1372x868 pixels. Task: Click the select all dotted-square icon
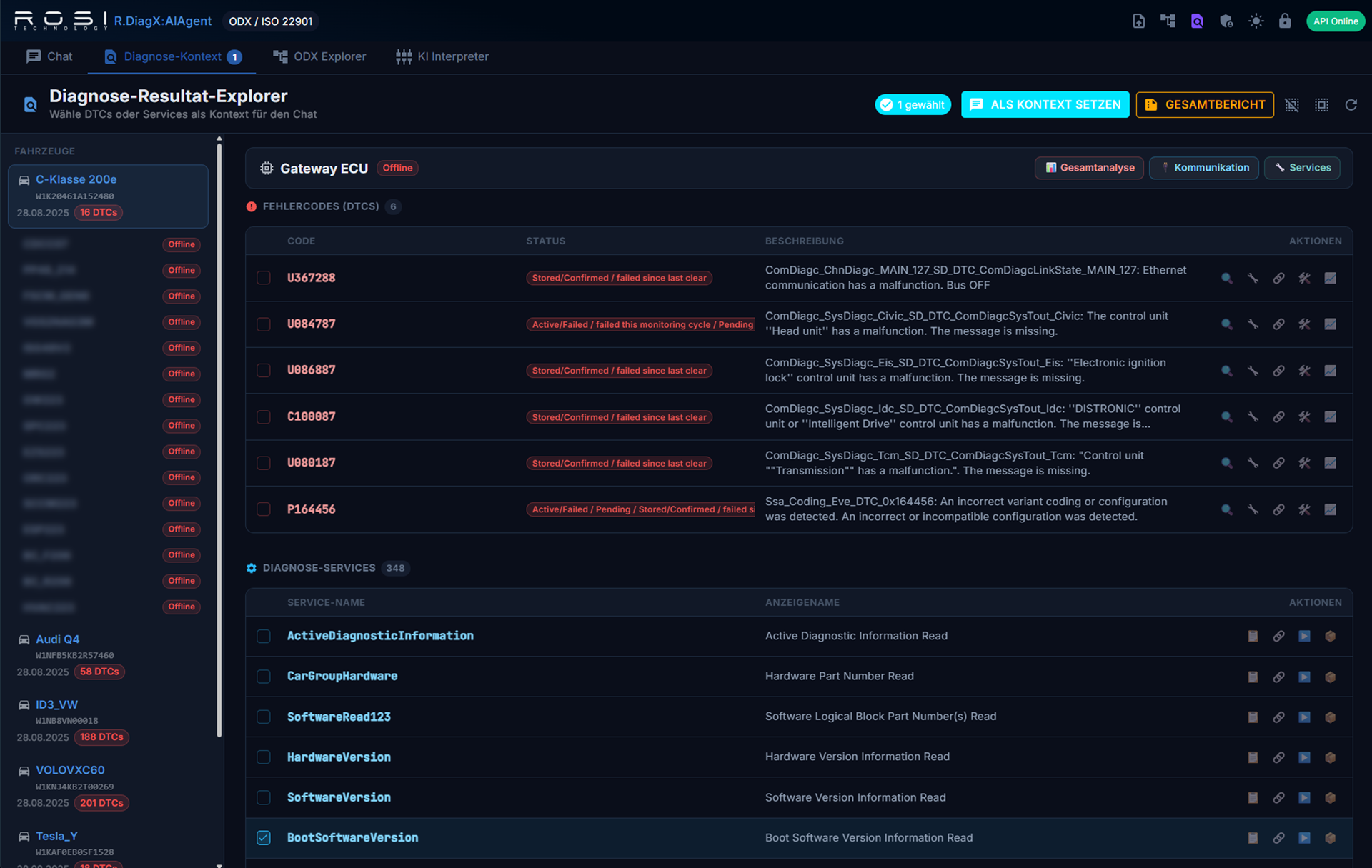(x=1321, y=105)
